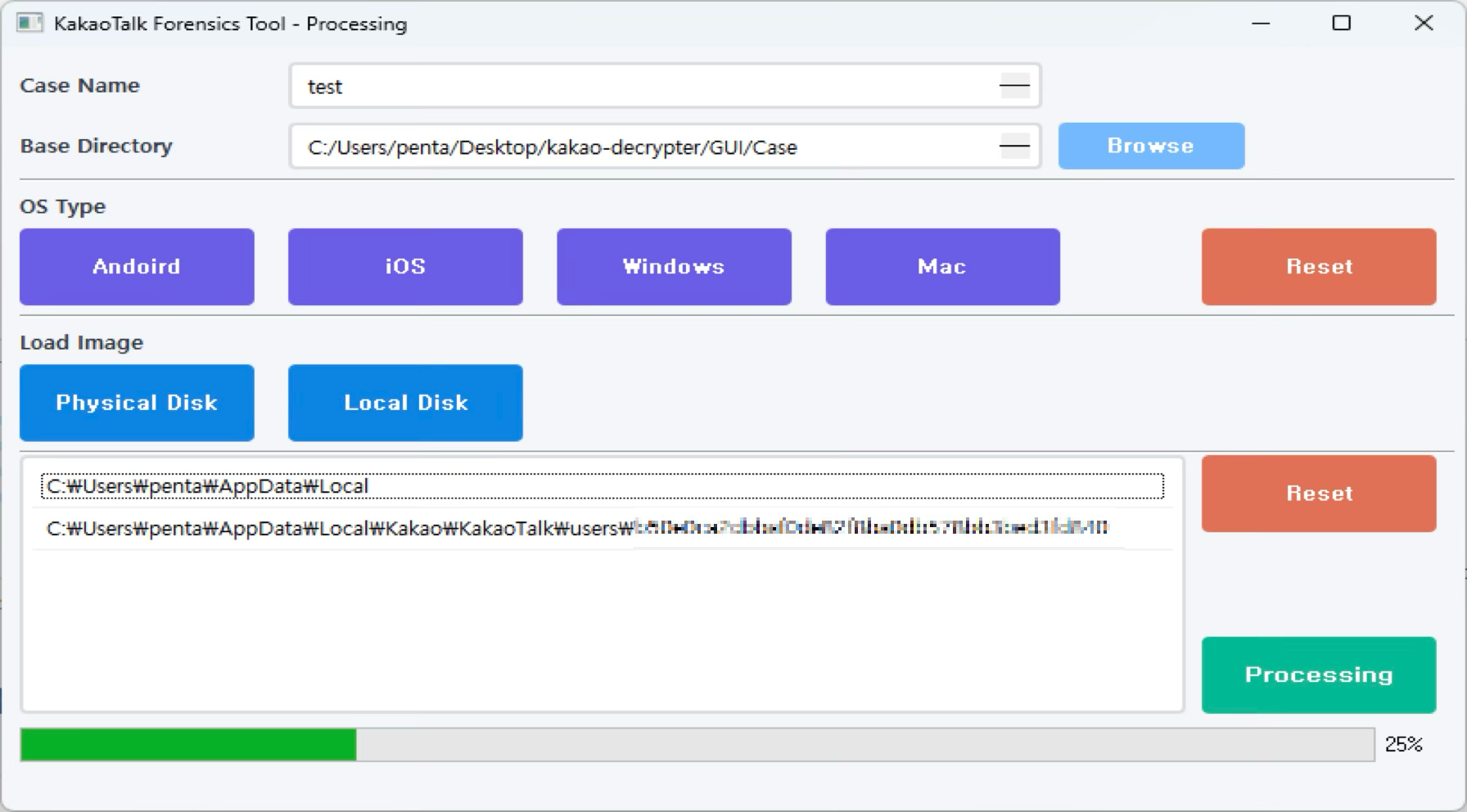Viewport: 1467px width, 812px height.
Task: Clear the Base Directory field icon
Action: point(1014,147)
